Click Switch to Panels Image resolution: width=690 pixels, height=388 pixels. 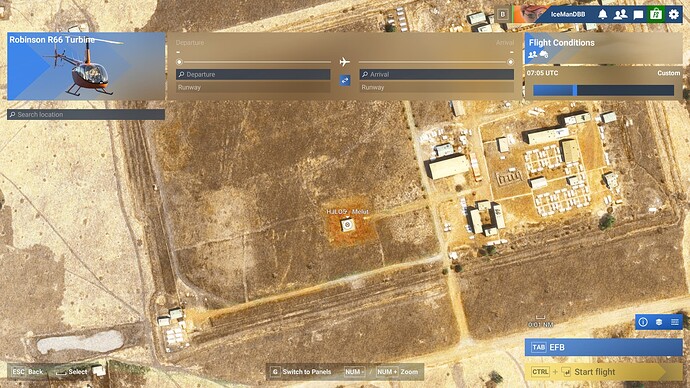[301, 372]
